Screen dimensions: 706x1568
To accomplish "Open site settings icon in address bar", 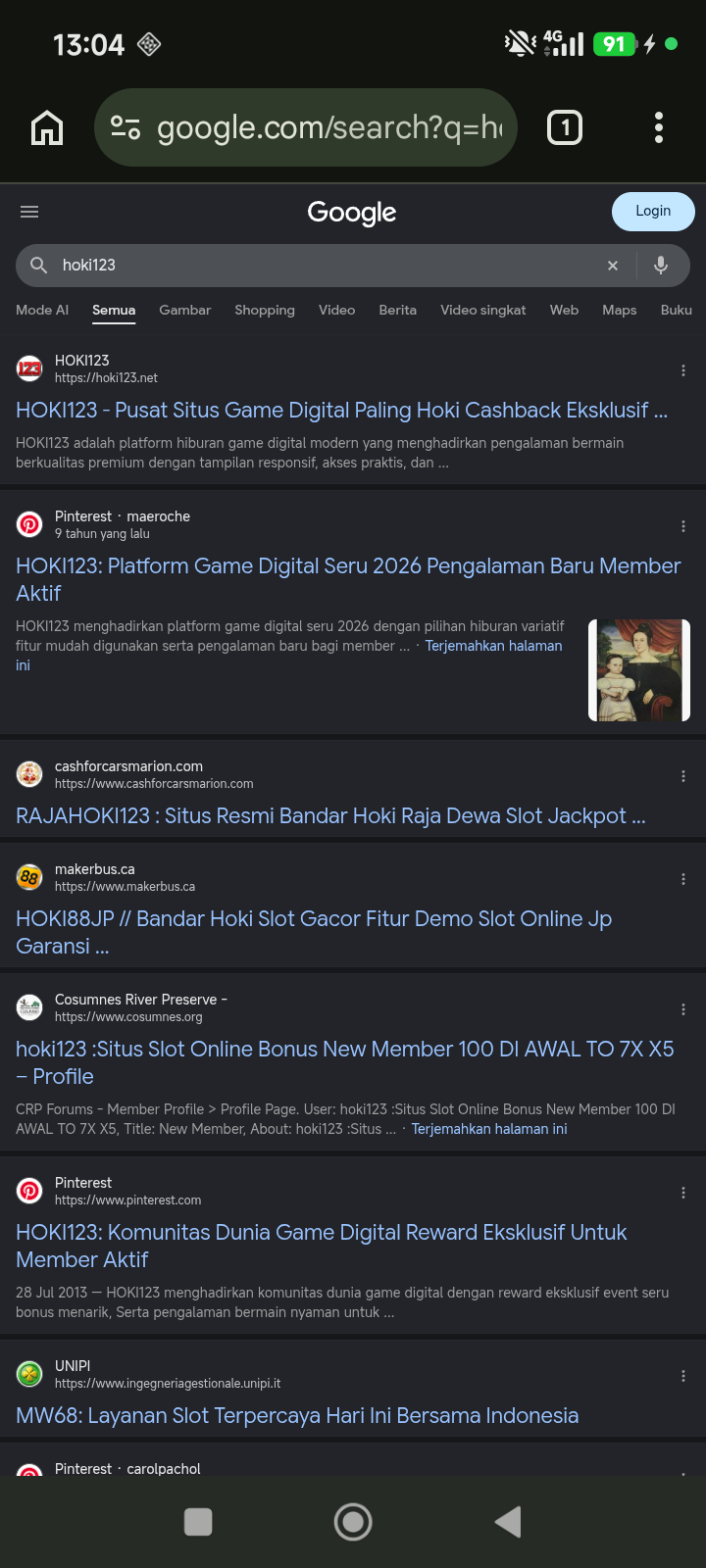I will [126, 127].
